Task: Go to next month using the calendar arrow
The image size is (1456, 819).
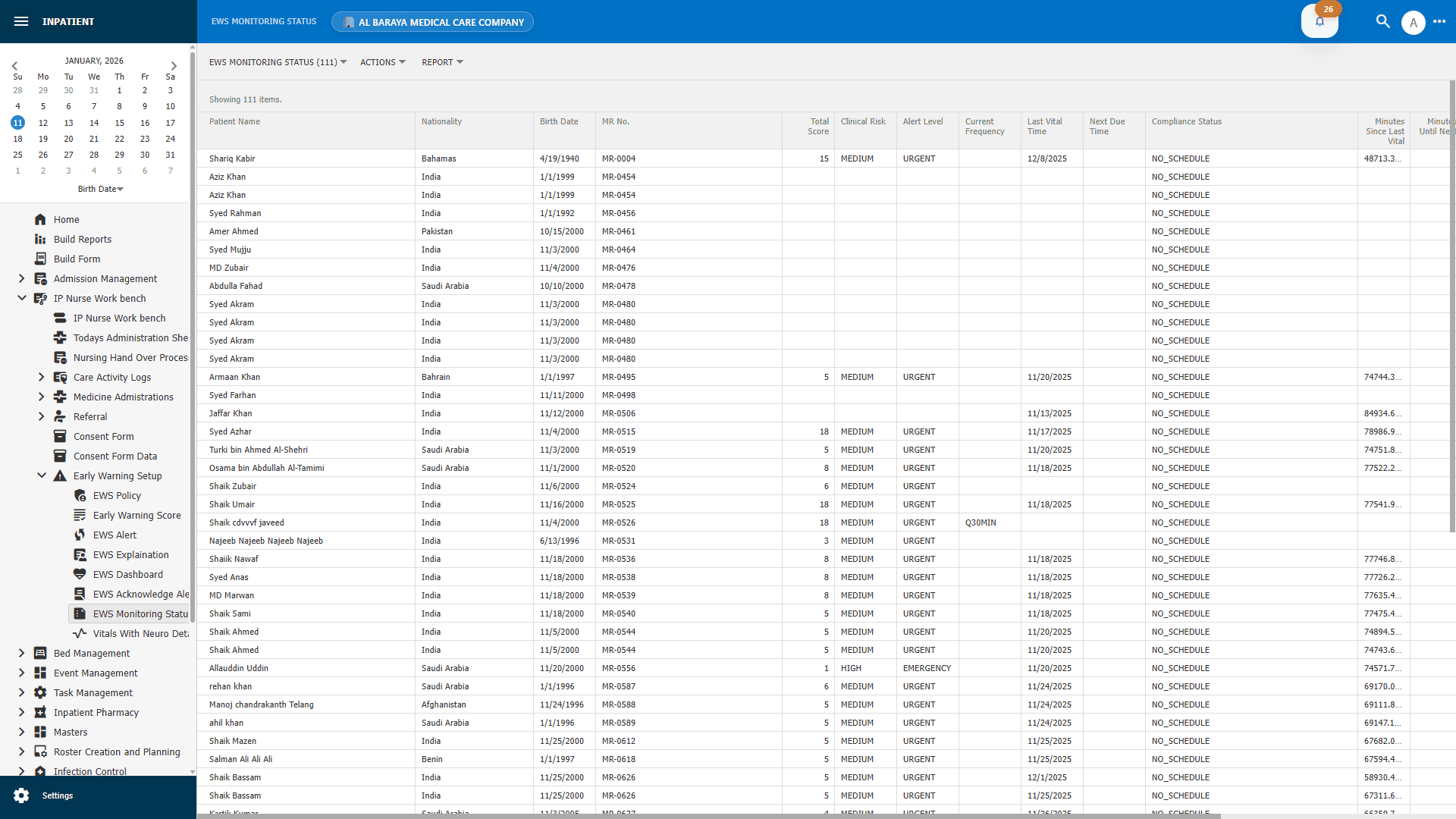Action: [x=174, y=66]
